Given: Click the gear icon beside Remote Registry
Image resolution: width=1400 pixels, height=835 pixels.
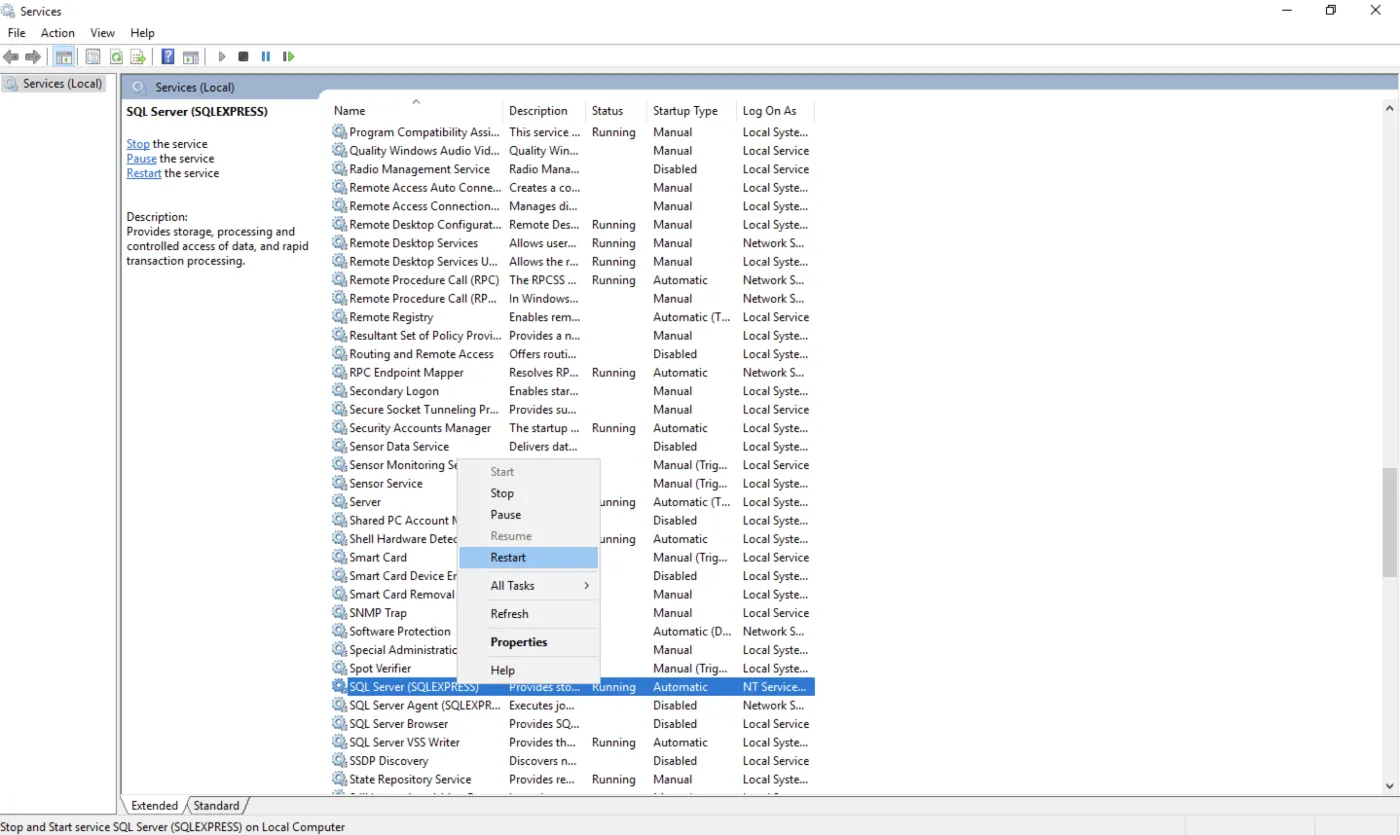Looking at the screenshot, I should coord(340,317).
